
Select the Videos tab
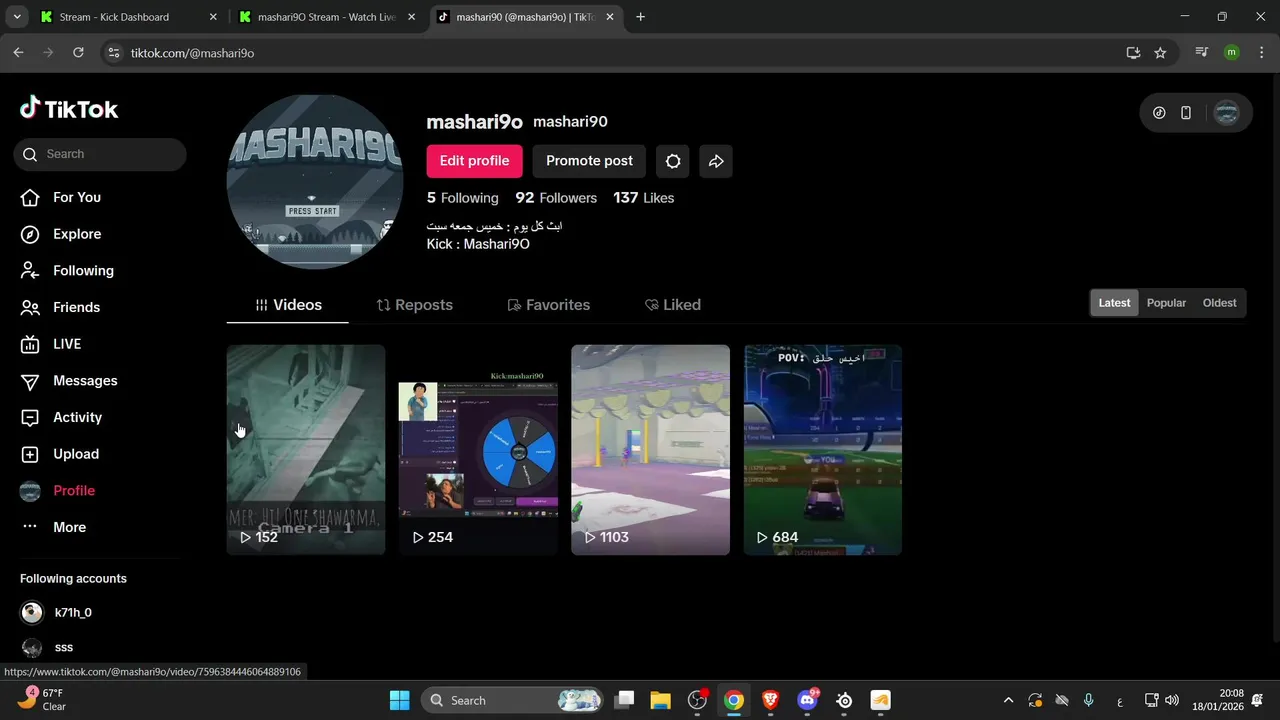288,305
